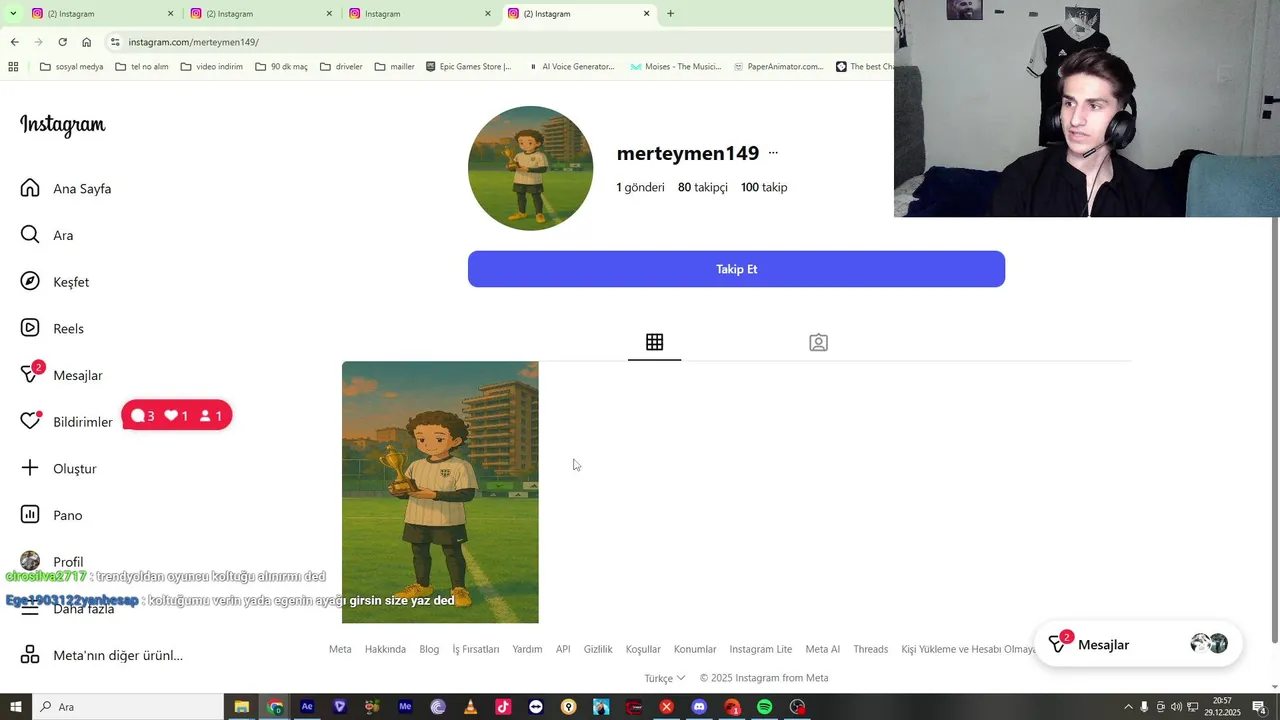Open the Epic Games Store bookmark
The height and width of the screenshot is (720, 1280).
(x=468, y=67)
